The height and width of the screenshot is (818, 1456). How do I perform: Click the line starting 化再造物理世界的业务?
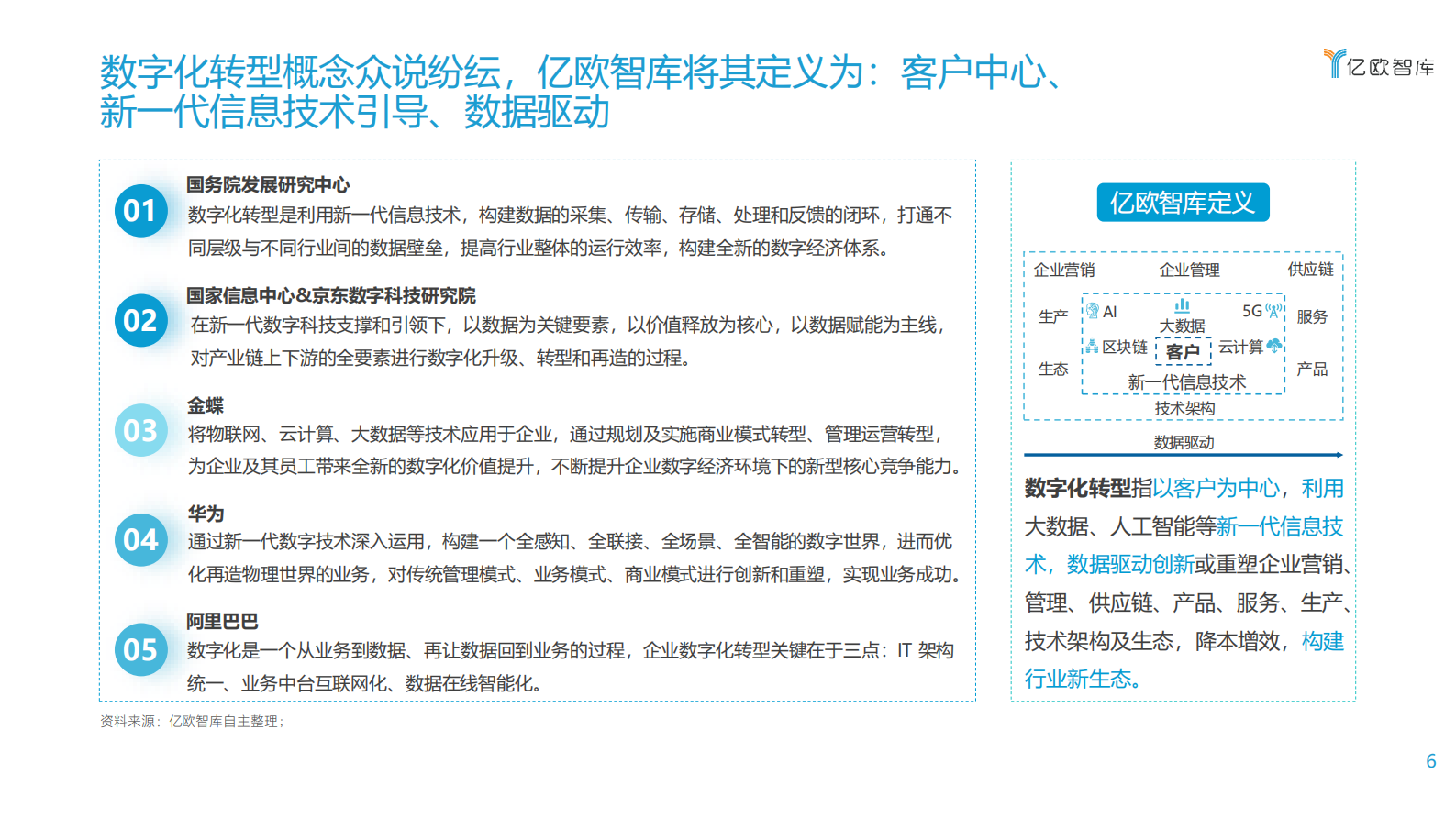click(x=574, y=575)
